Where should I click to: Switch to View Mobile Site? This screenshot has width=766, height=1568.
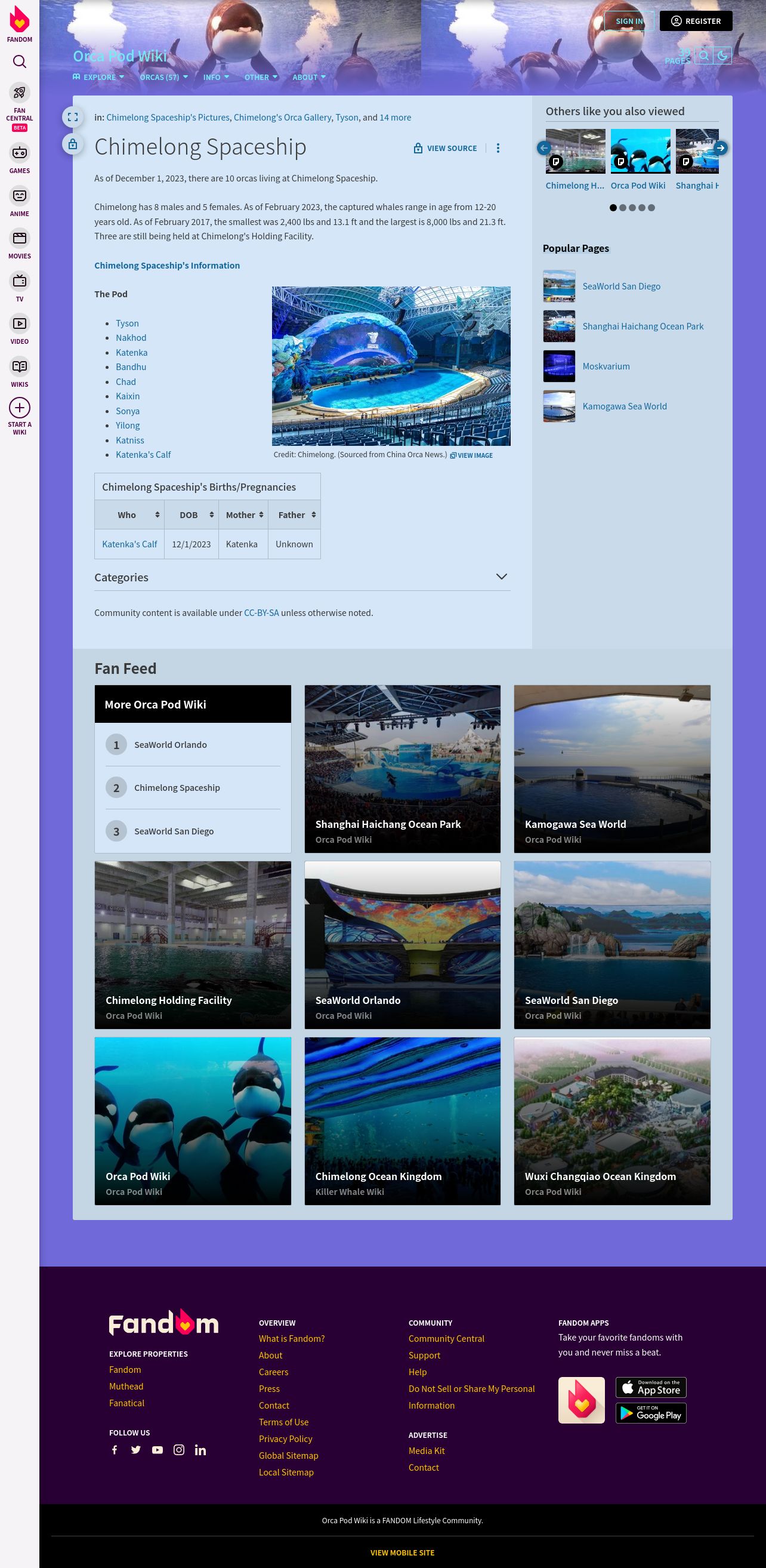click(x=402, y=1553)
